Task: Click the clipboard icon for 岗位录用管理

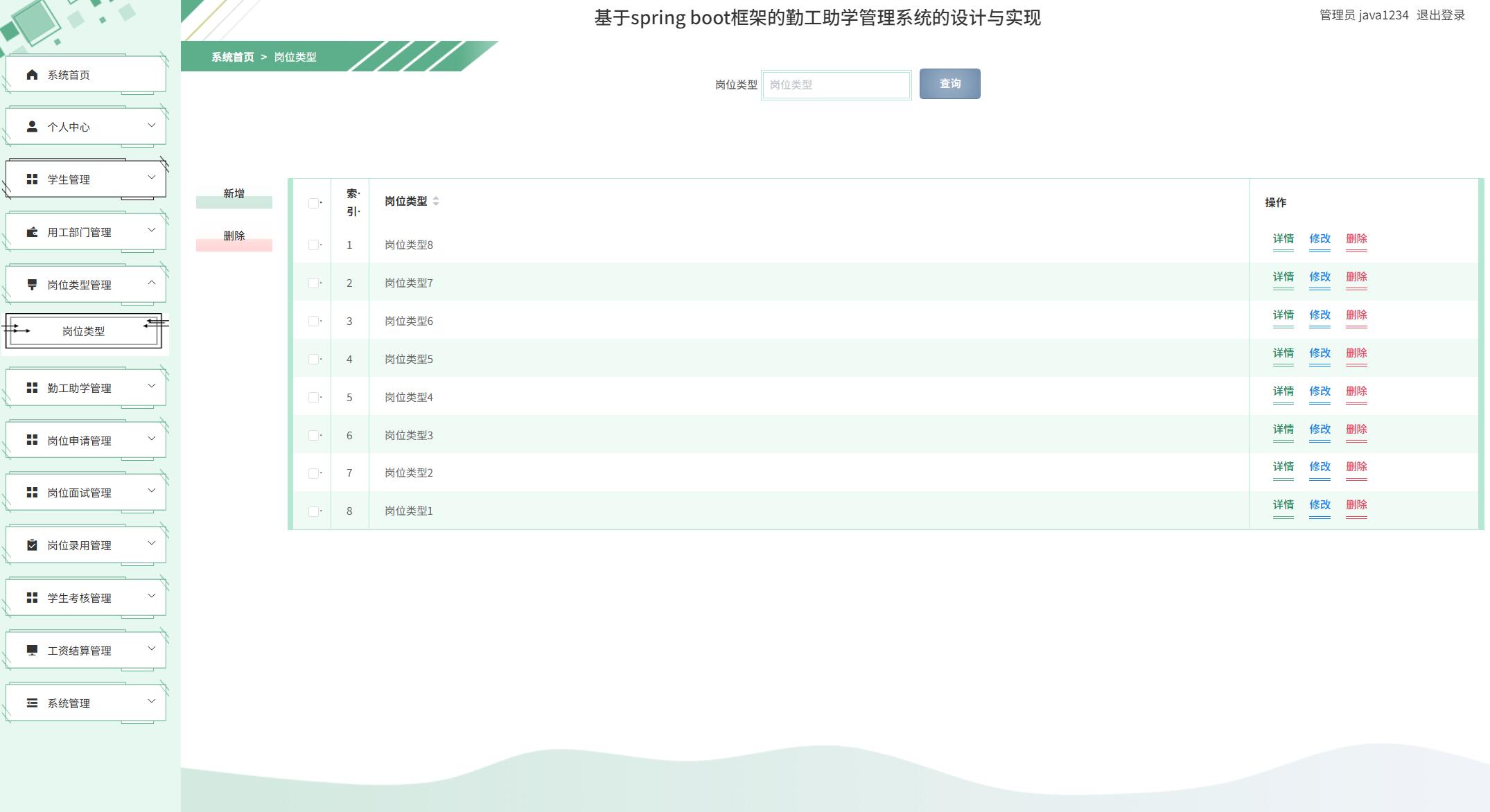Action: [32, 545]
